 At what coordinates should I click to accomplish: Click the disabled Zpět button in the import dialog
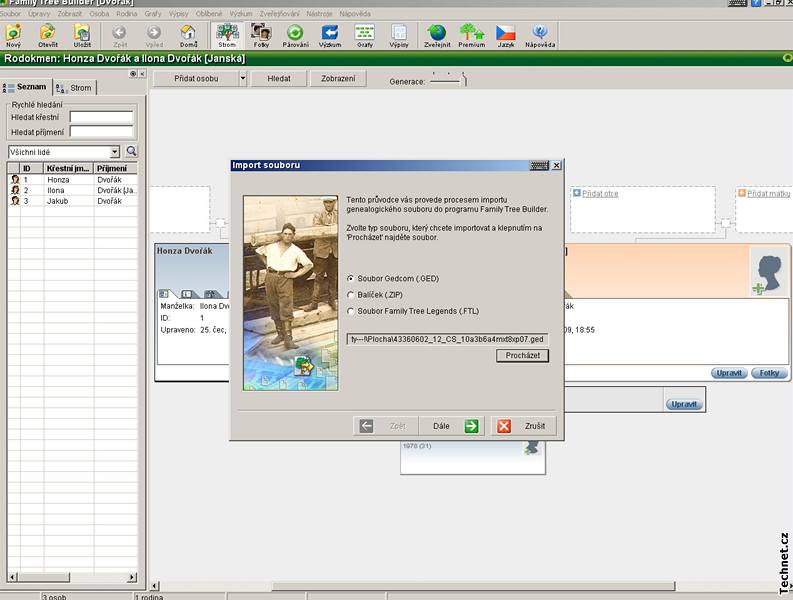point(386,426)
